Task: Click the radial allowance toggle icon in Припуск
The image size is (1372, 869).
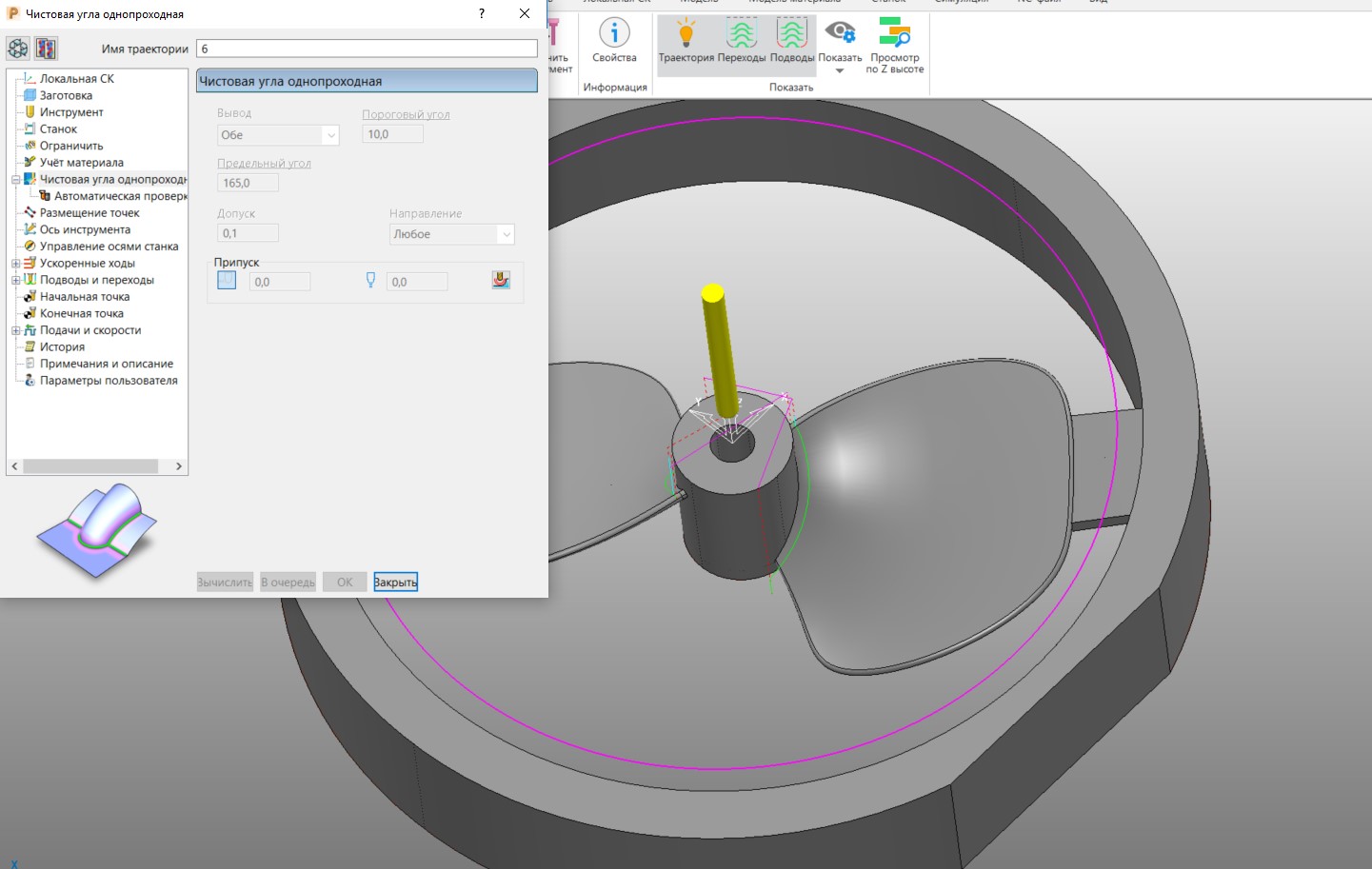Action: click(x=227, y=280)
